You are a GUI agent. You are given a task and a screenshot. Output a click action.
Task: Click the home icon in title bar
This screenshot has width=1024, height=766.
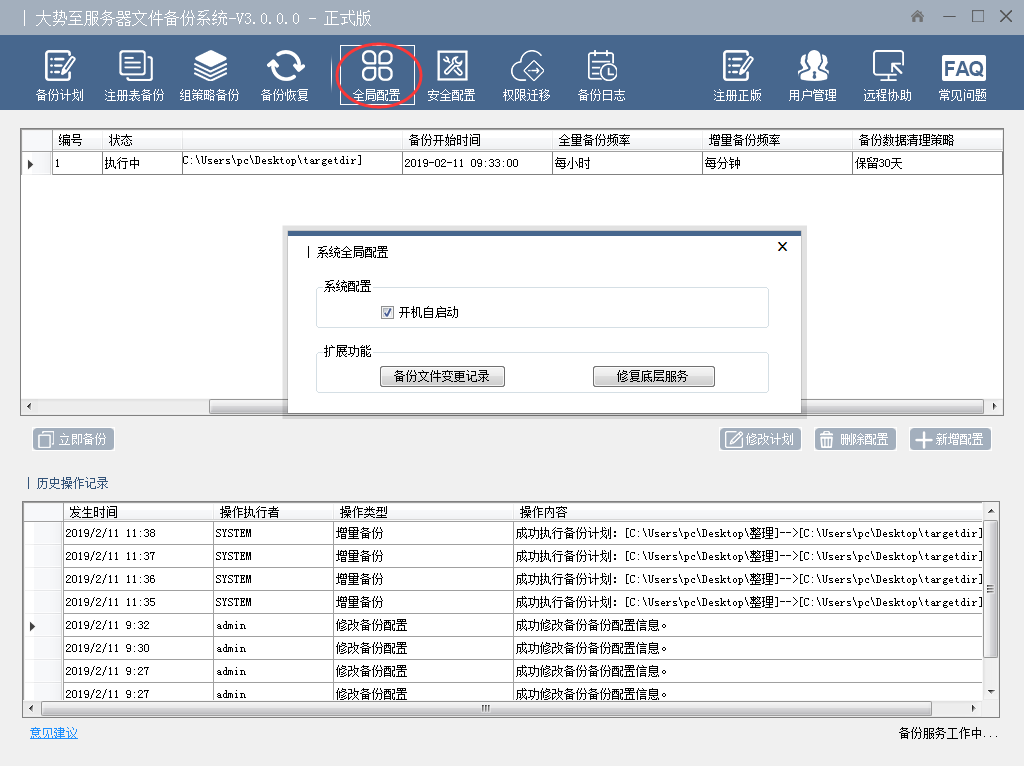coord(917,17)
